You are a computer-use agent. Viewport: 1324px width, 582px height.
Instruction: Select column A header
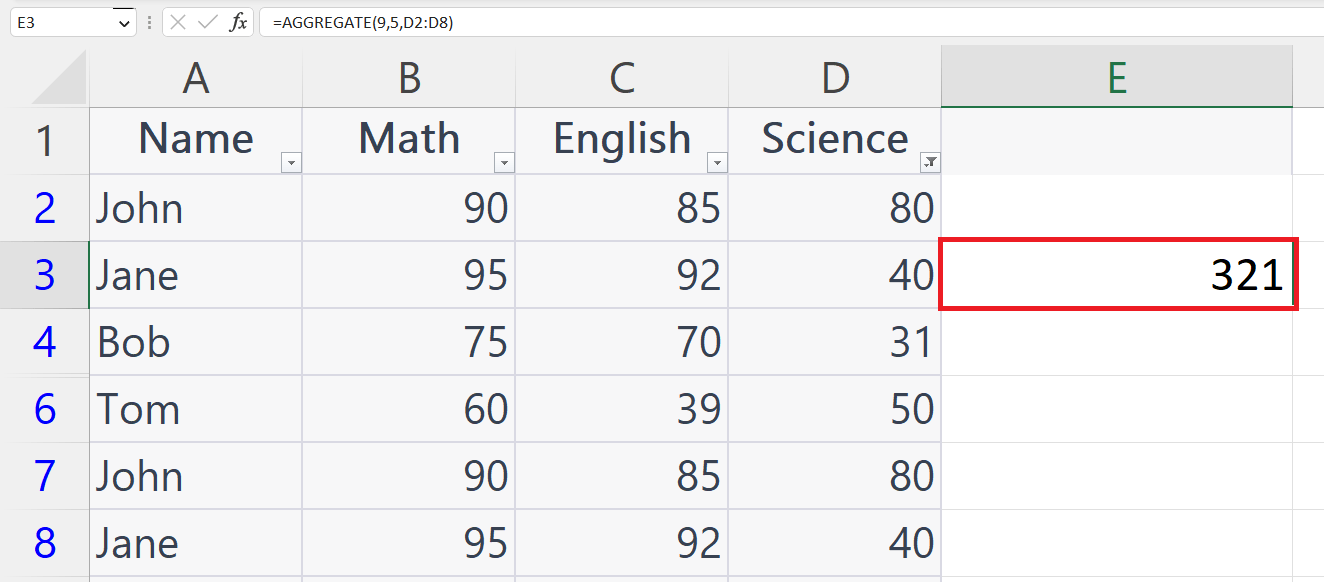click(195, 75)
